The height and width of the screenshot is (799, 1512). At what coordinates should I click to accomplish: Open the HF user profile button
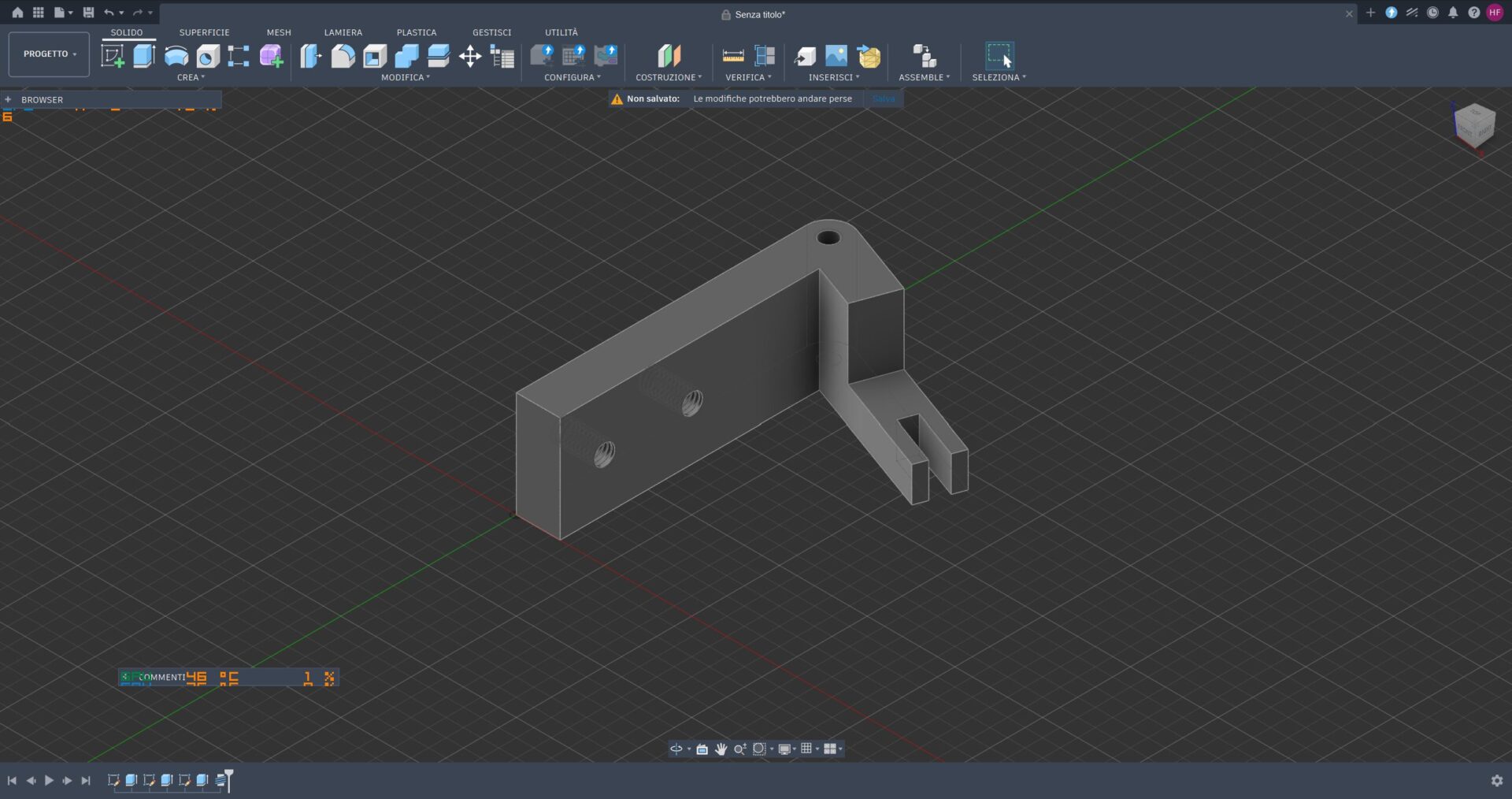[1495, 13]
